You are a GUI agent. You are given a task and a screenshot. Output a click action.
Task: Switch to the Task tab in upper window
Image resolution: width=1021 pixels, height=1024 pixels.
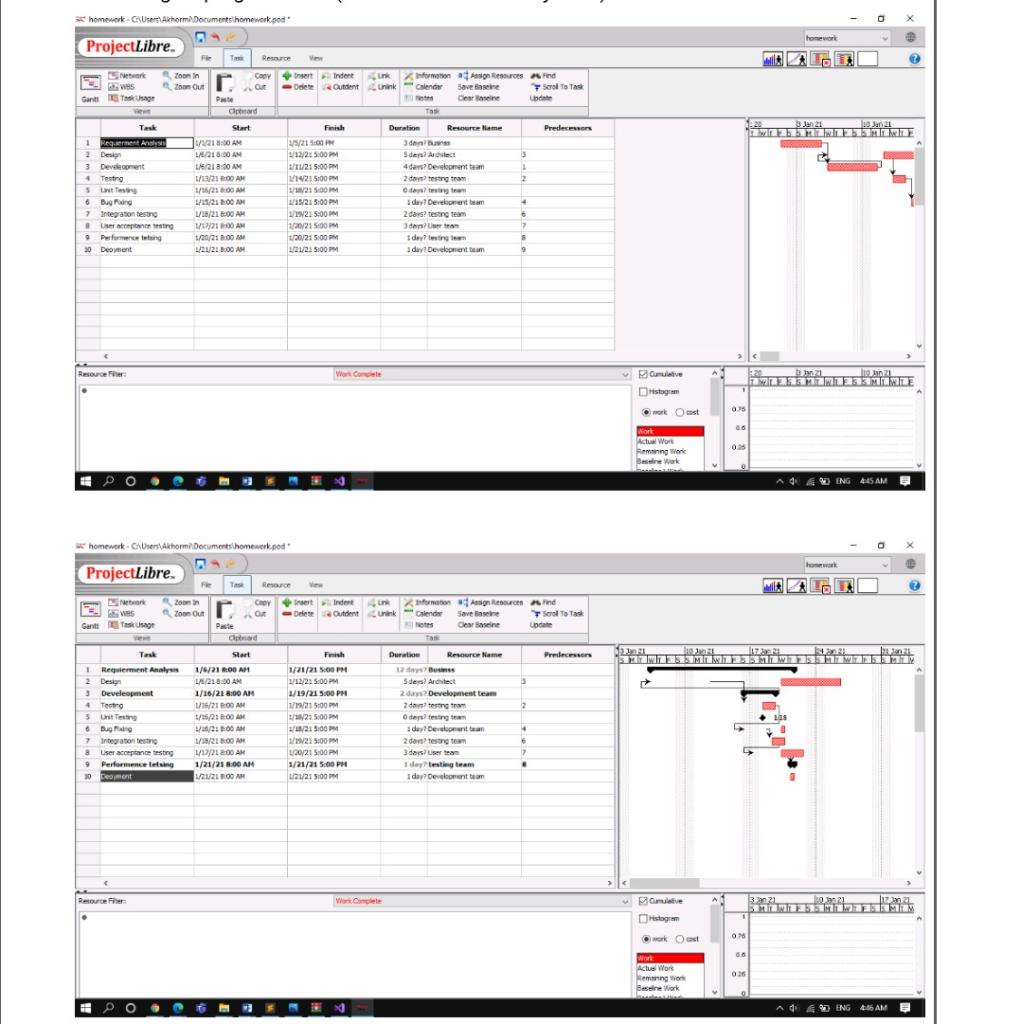point(236,58)
